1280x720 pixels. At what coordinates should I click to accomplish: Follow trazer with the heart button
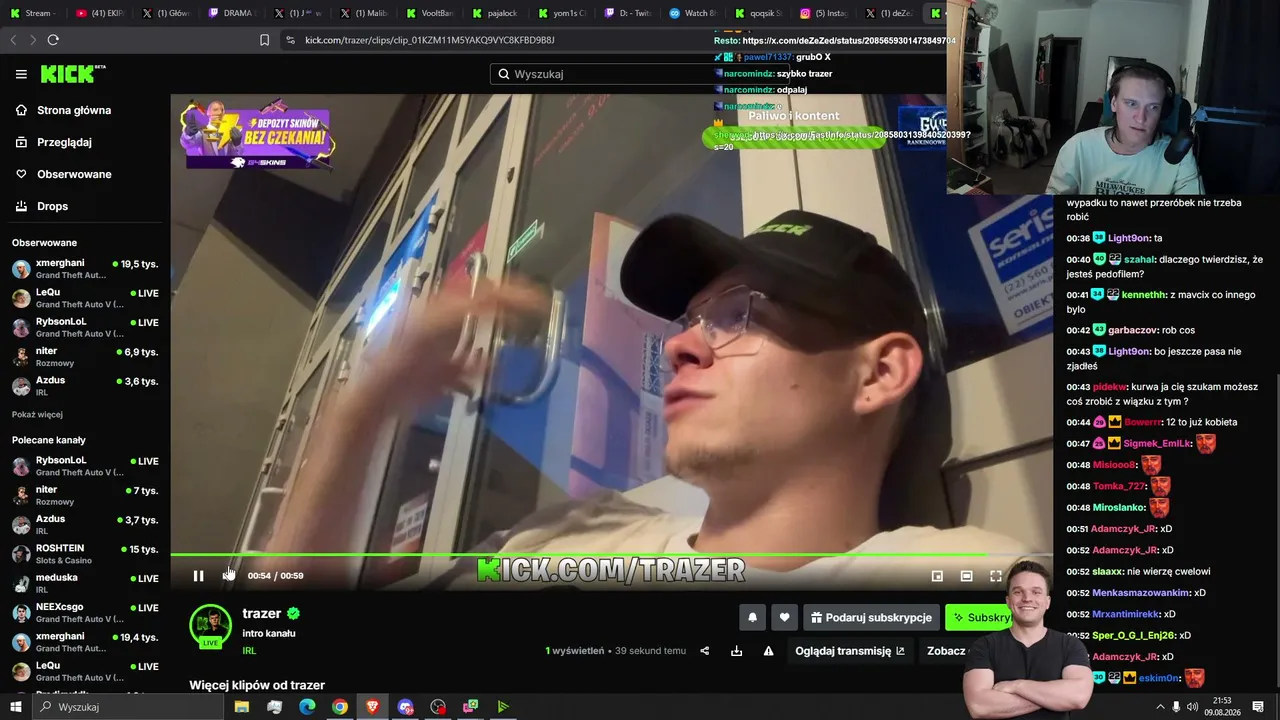pyautogui.click(x=785, y=617)
